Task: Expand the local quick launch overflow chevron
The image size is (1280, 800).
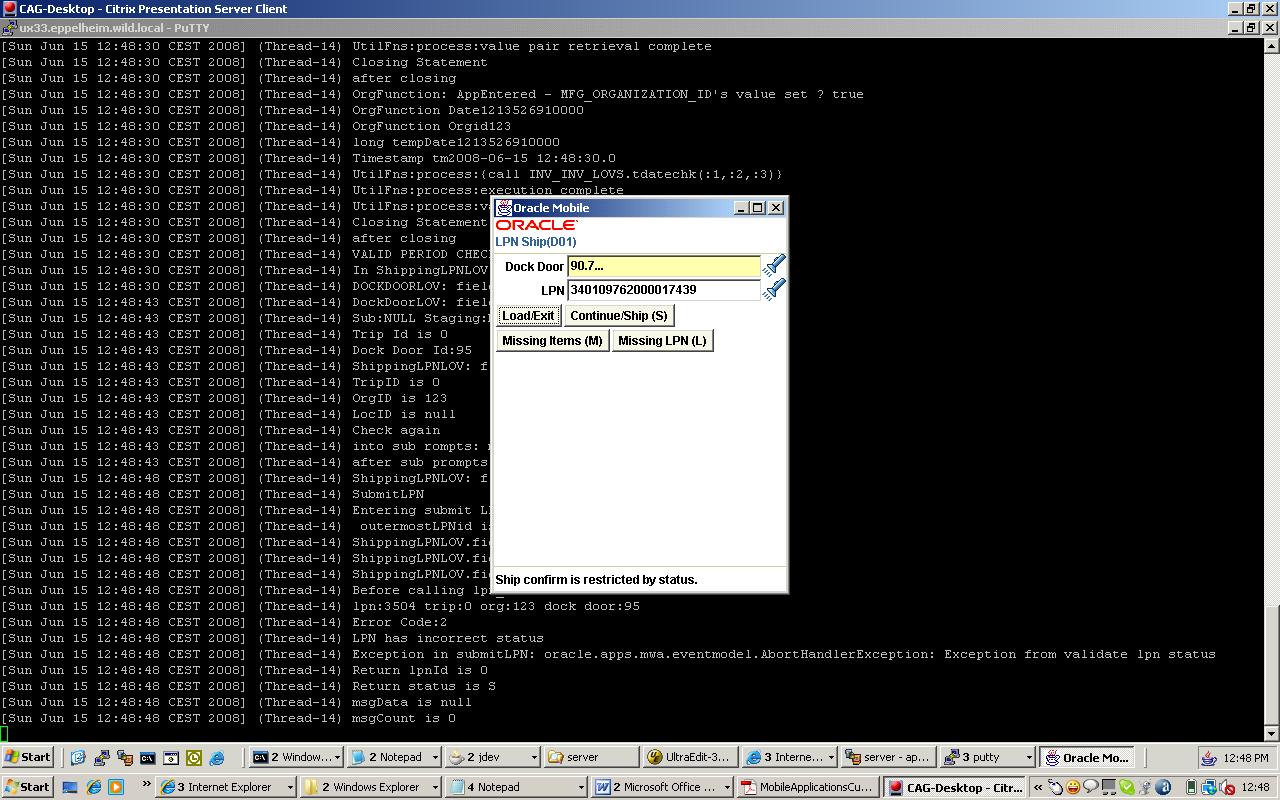Action: (x=147, y=785)
